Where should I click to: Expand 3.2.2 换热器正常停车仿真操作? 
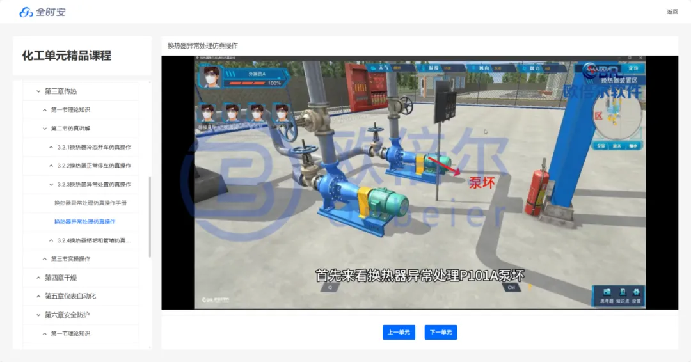pyautogui.click(x=51, y=166)
